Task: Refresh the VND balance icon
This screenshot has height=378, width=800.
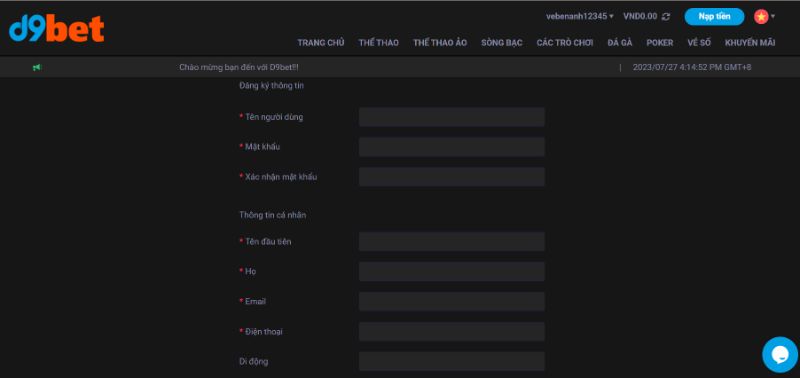Action: [666, 17]
